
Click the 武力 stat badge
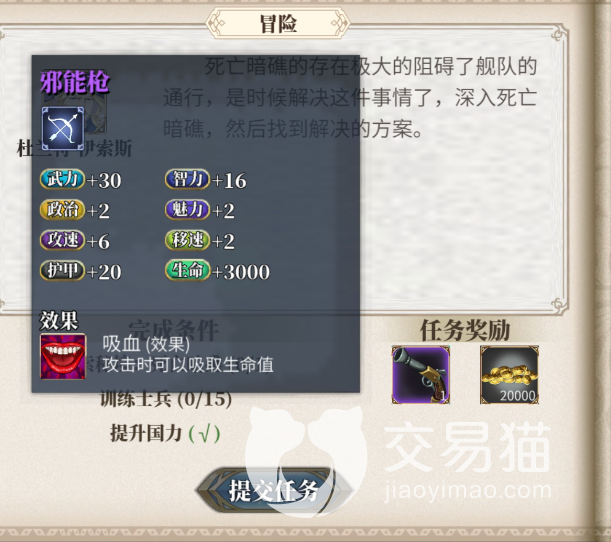pyautogui.click(x=62, y=179)
